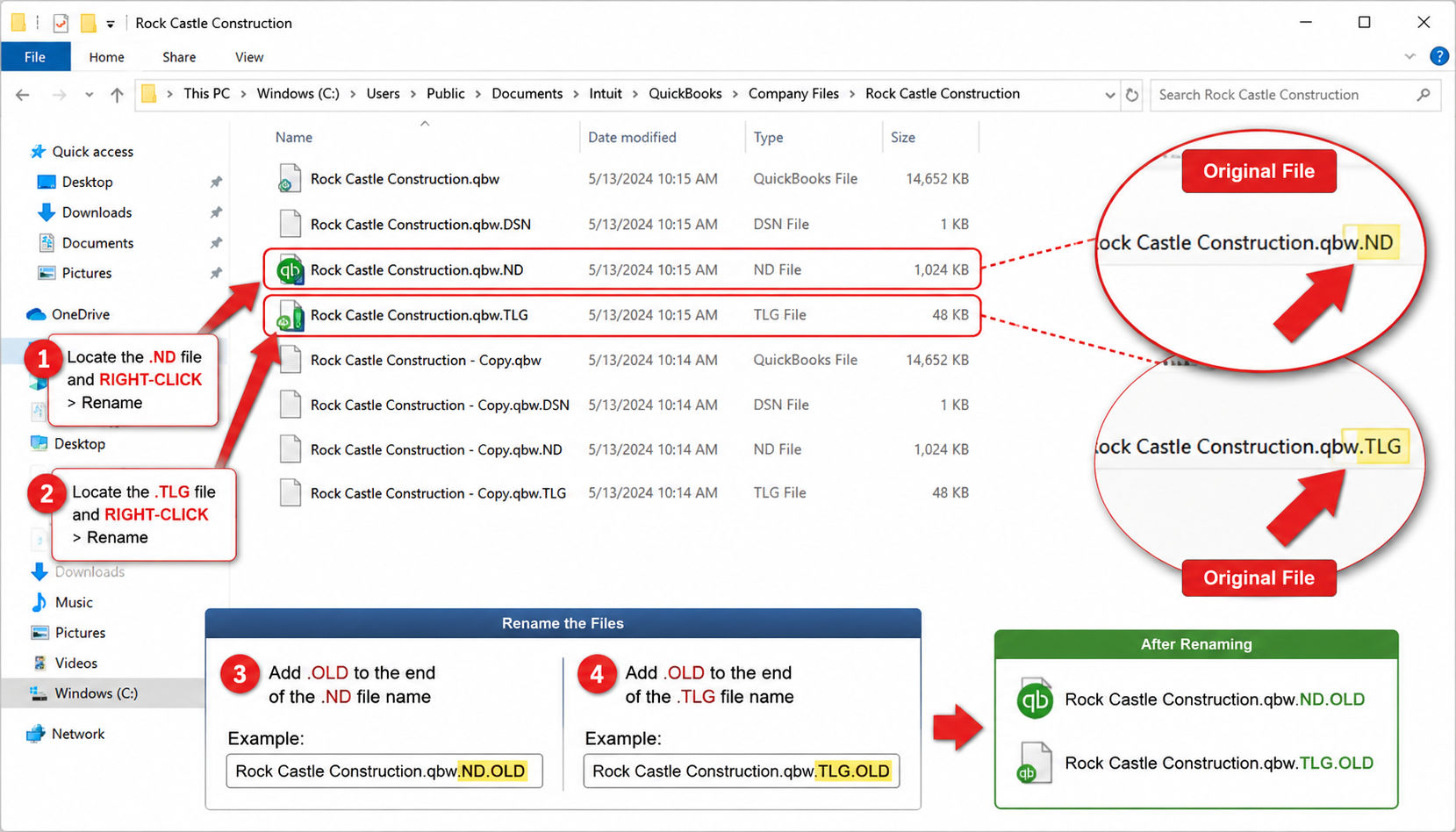
Task: Expand the chevron after Company Files breadcrumb
Action: click(x=852, y=94)
